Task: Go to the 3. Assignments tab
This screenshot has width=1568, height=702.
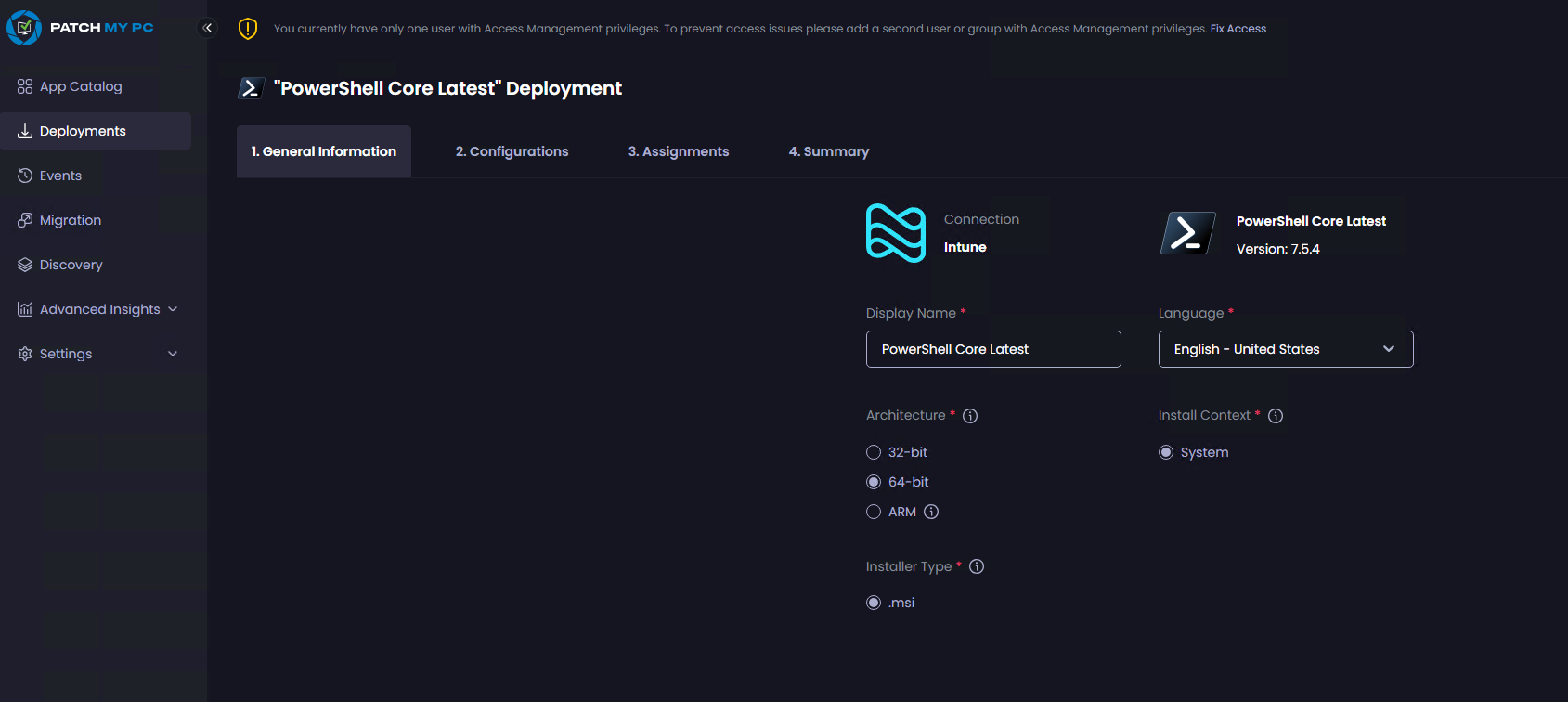Action: 679,151
